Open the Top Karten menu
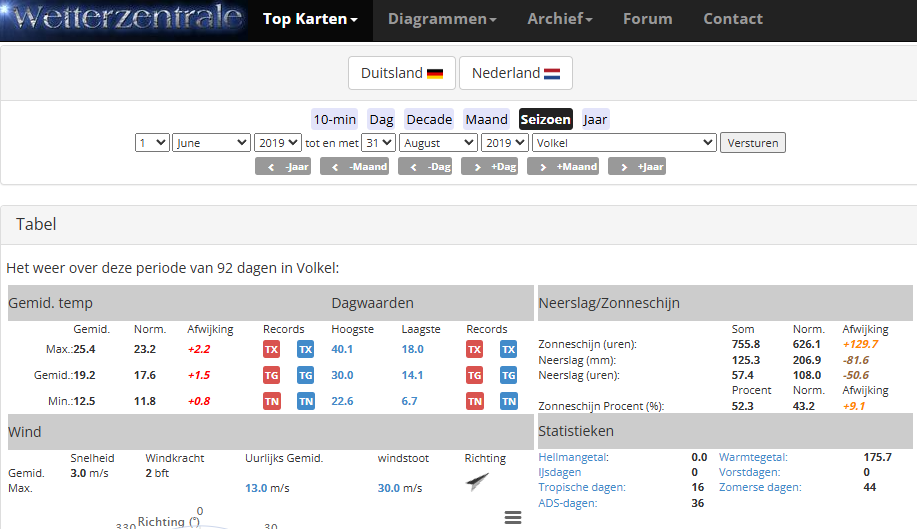Image resolution: width=917 pixels, height=529 pixels. (x=310, y=19)
